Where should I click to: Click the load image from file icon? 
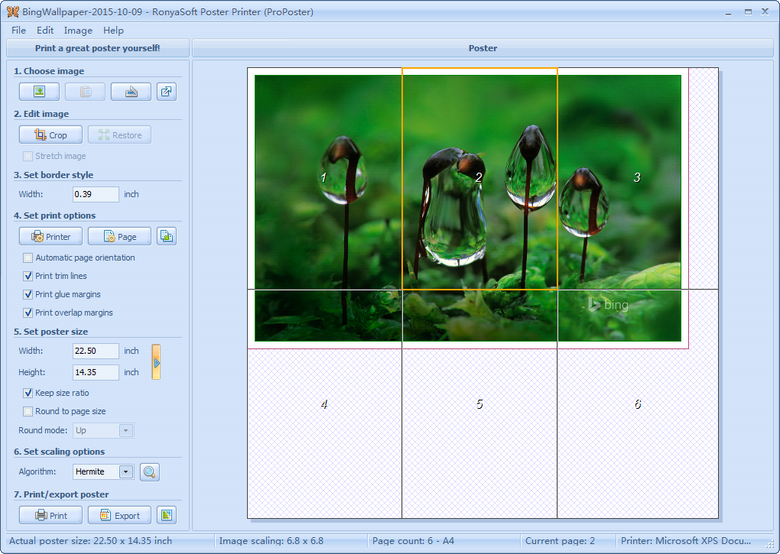tap(38, 92)
